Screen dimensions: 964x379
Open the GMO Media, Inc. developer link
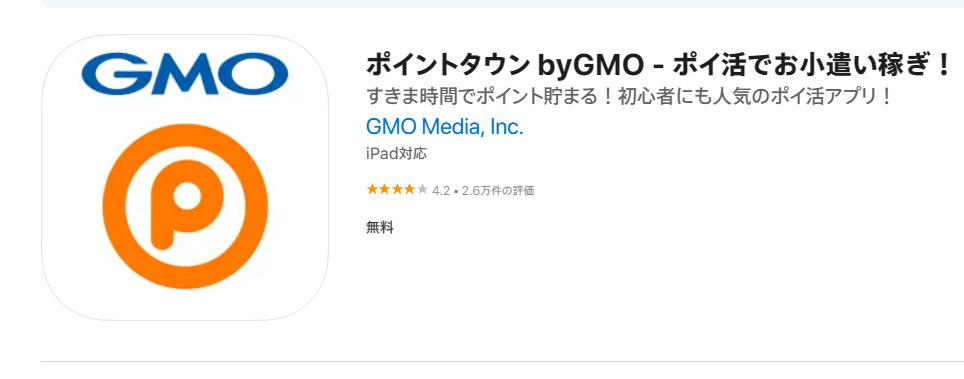click(x=444, y=127)
